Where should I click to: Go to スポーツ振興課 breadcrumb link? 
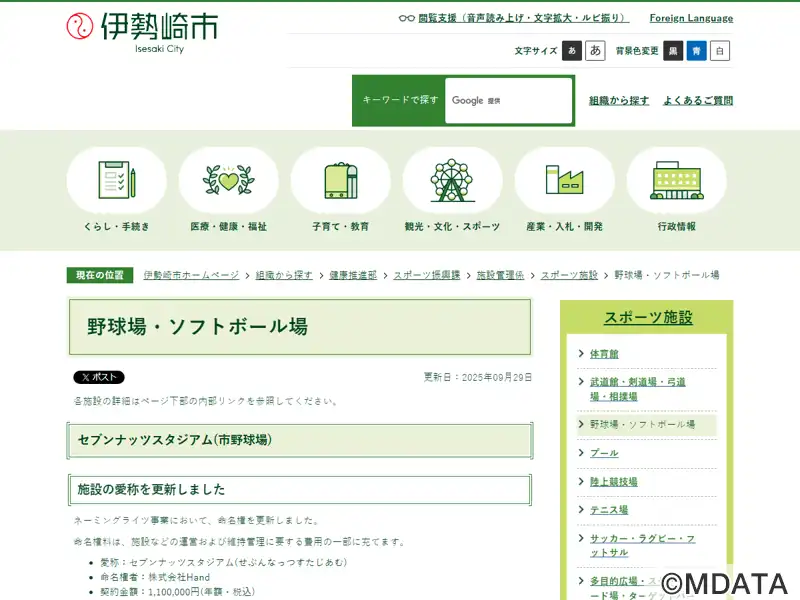[427, 275]
